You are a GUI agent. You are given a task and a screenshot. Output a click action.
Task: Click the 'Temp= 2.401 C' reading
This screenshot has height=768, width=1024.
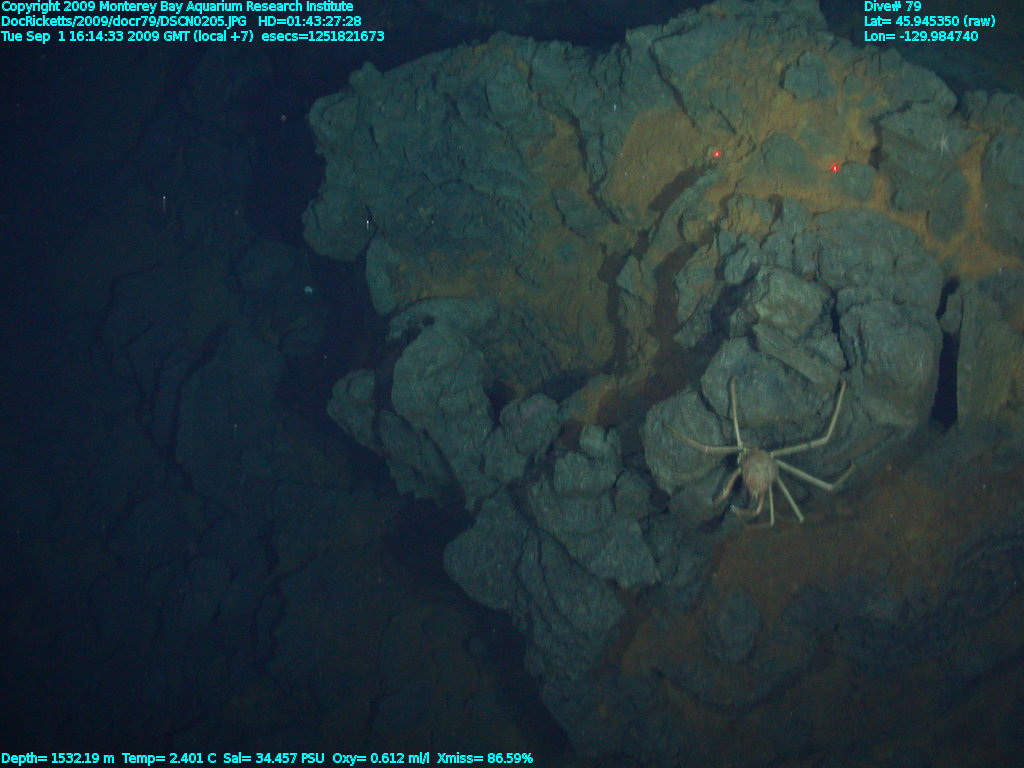[169, 758]
